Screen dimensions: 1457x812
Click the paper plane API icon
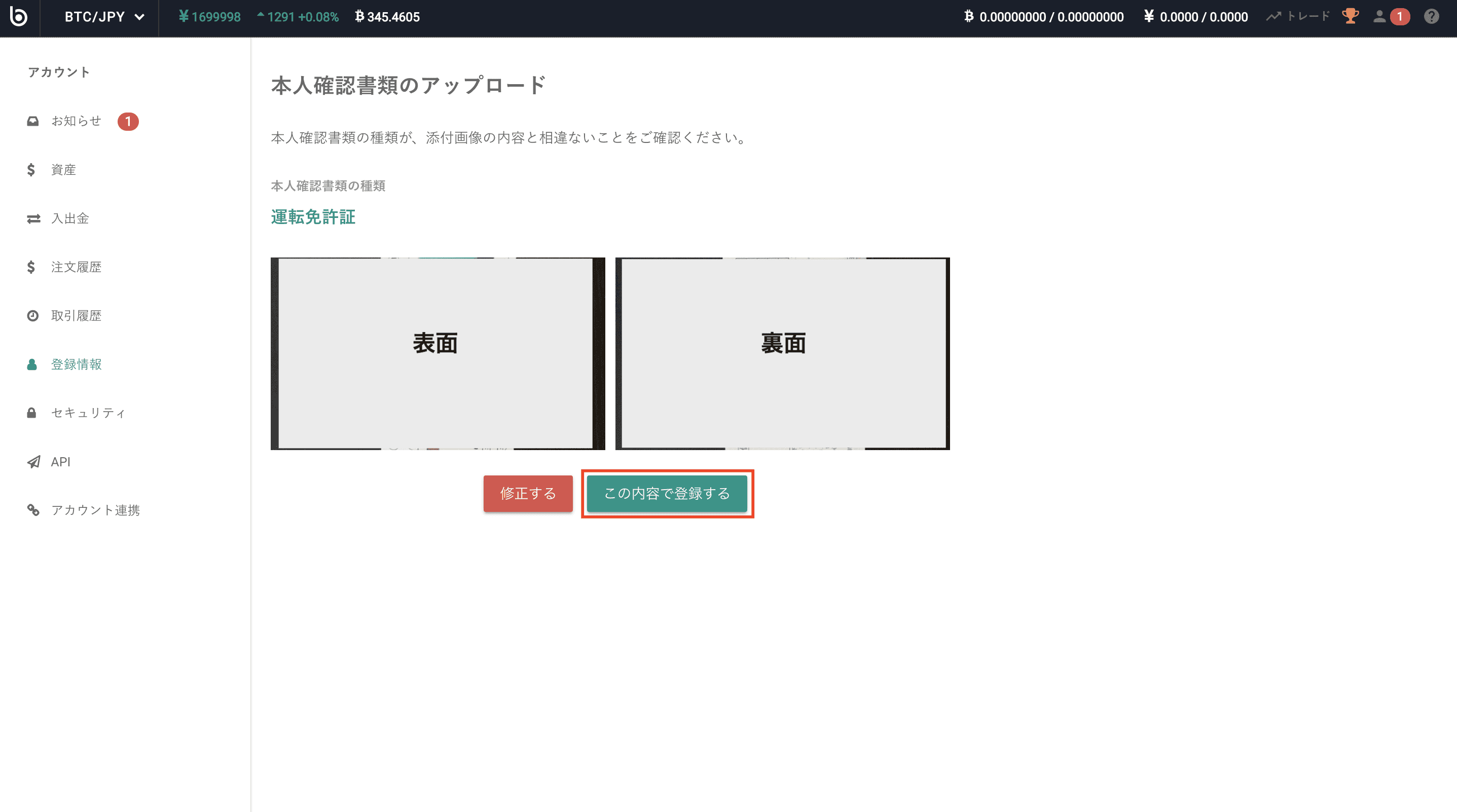33,462
